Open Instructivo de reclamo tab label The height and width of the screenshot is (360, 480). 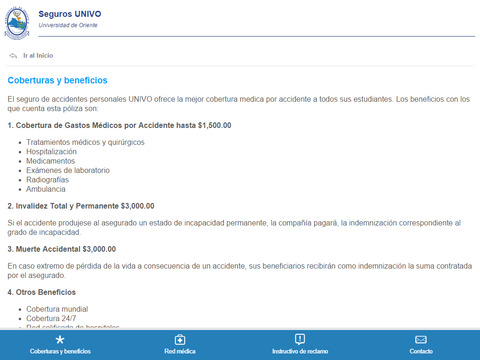pos(300,351)
